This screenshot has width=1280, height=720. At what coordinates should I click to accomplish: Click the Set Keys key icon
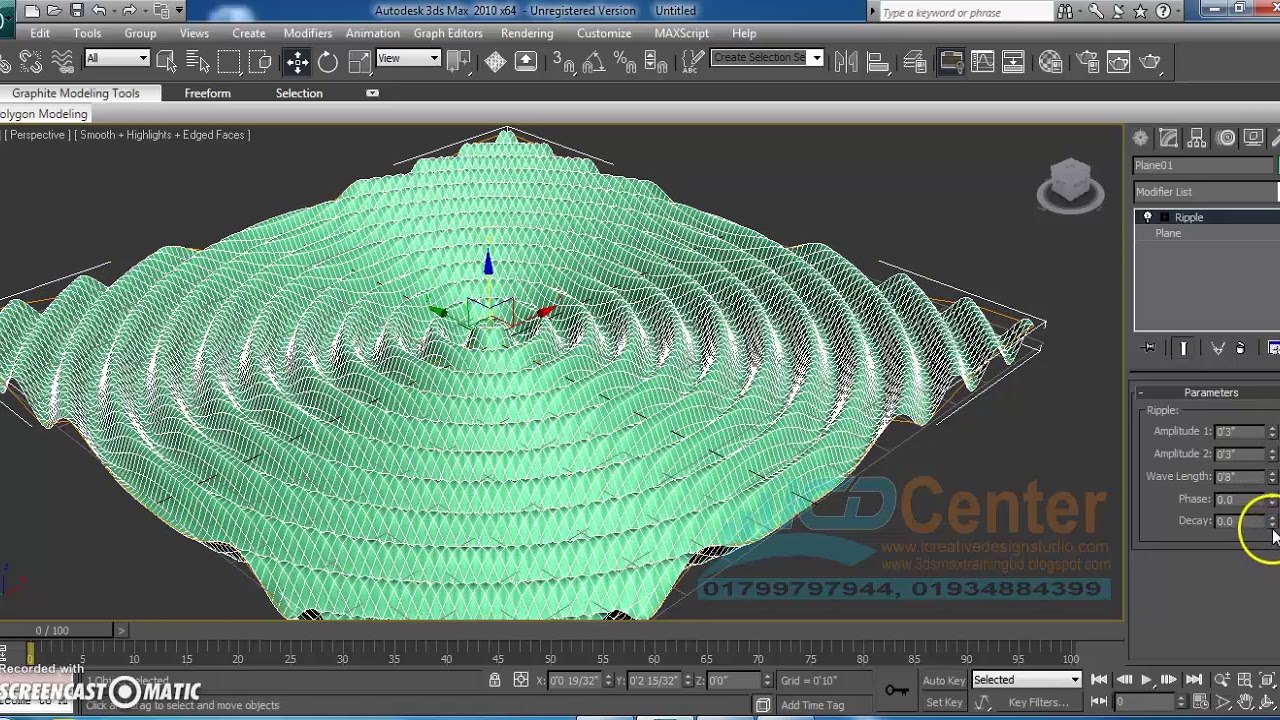click(x=897, y=690)
